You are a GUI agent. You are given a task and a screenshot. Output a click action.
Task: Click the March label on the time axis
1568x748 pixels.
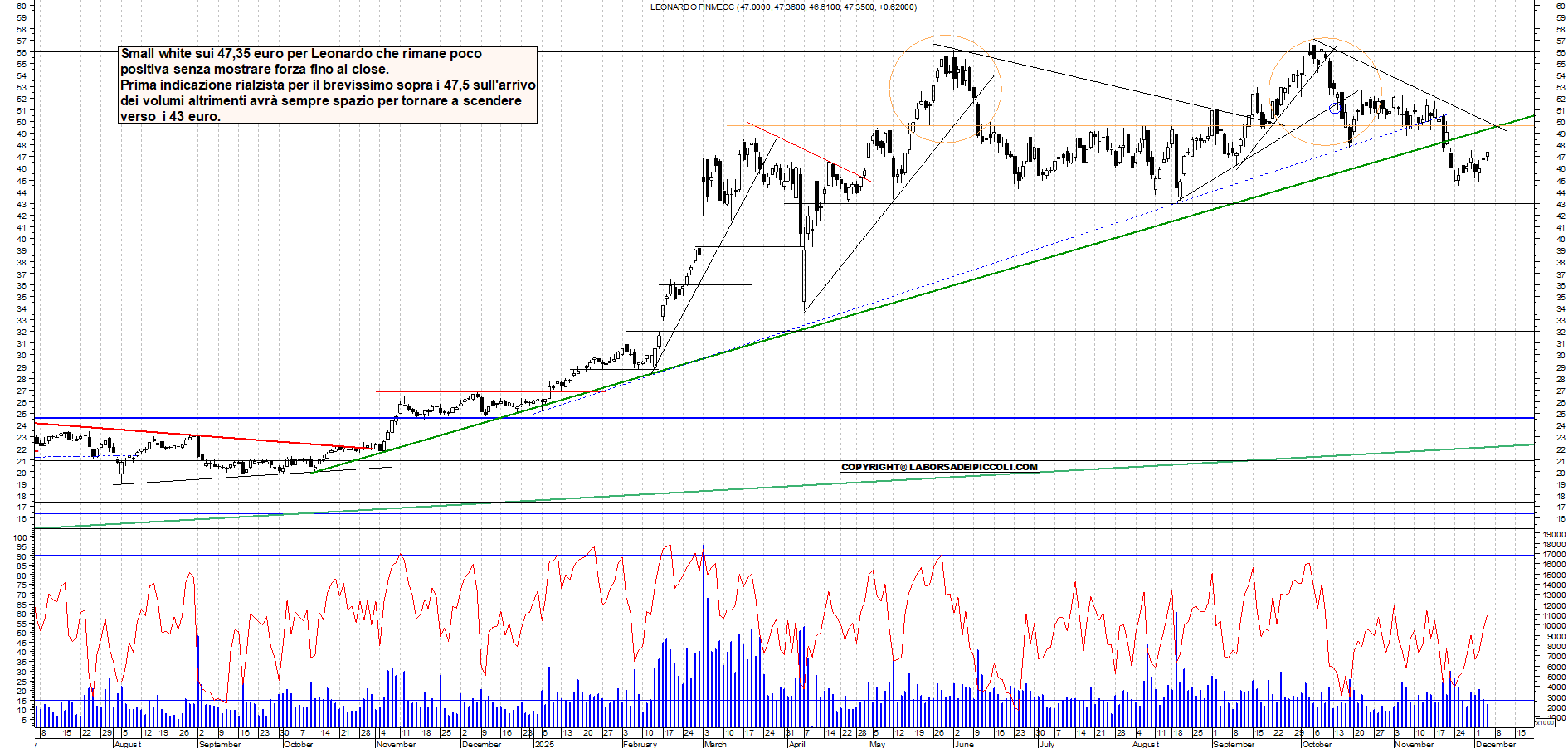point(715,744)
